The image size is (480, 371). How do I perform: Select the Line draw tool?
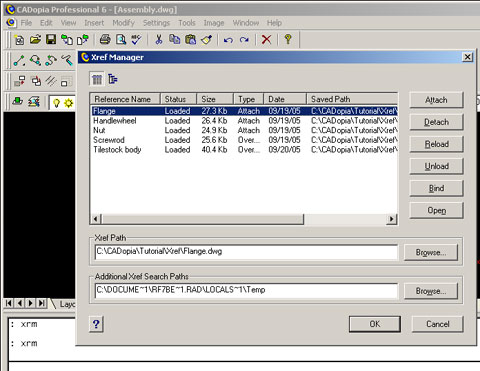click(19, 61)
